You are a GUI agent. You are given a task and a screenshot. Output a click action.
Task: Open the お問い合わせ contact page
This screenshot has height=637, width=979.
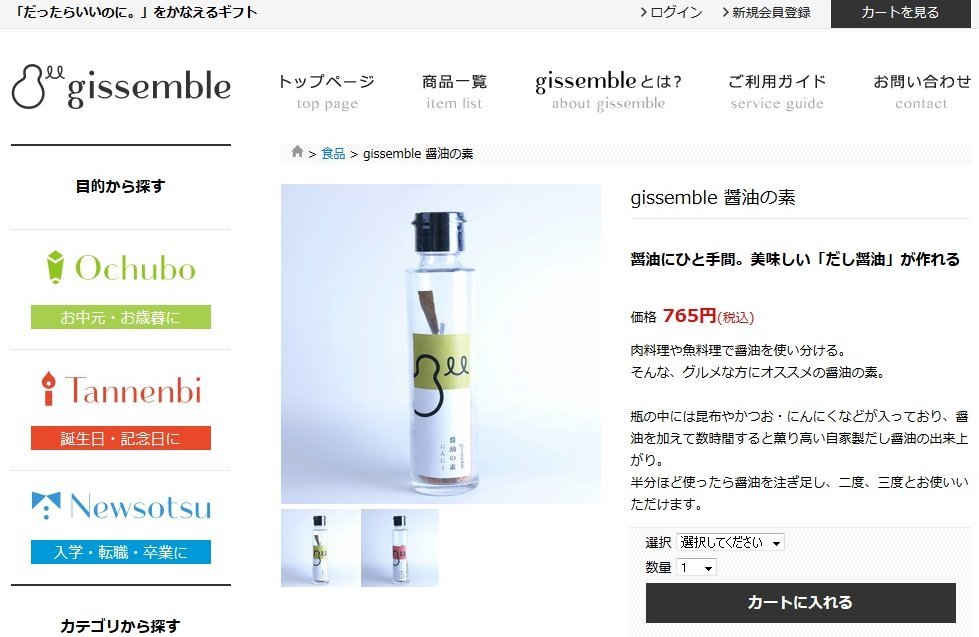922,91
